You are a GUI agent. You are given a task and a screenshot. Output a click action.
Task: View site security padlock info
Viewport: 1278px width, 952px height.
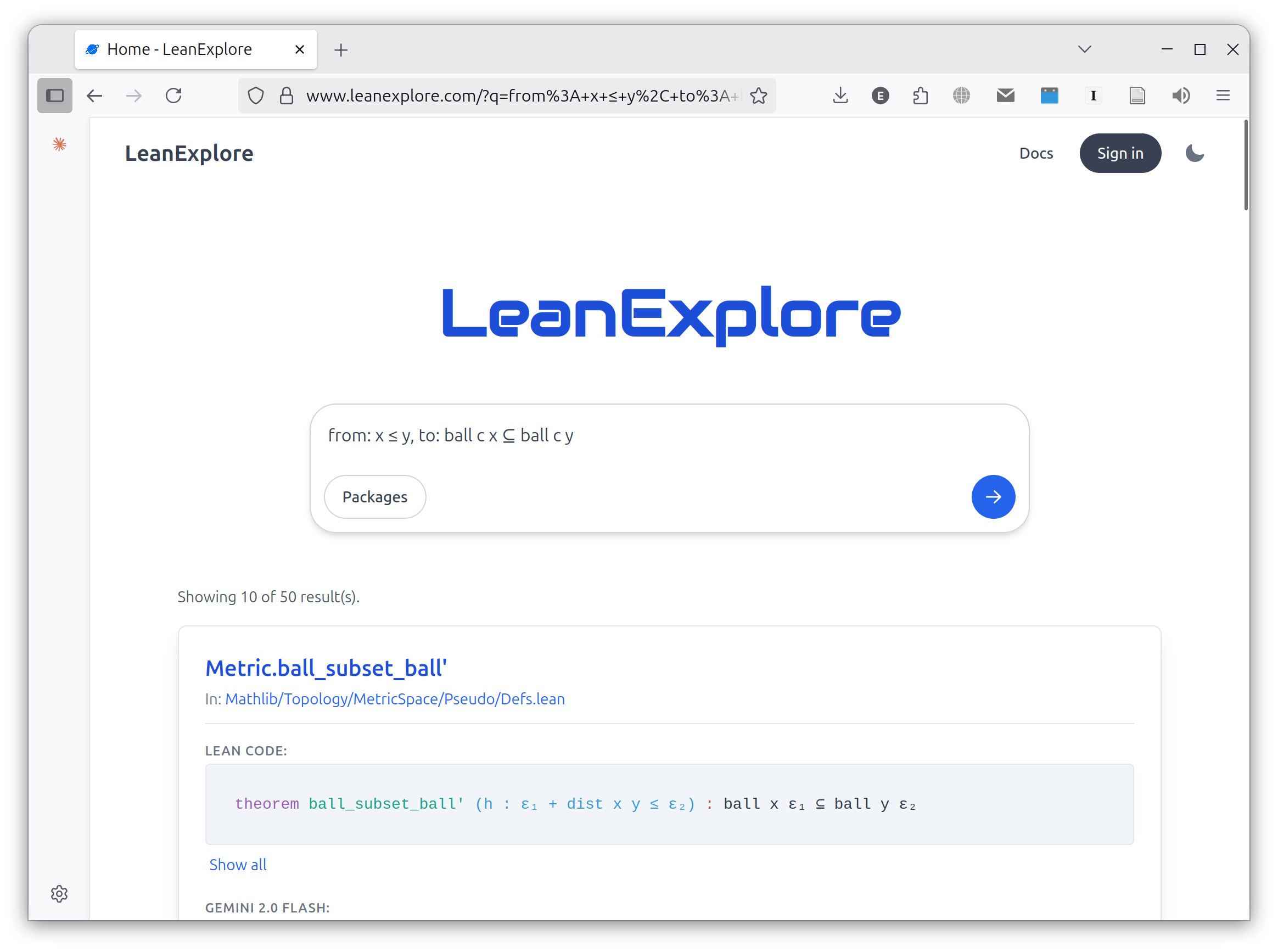pos(287,96)
